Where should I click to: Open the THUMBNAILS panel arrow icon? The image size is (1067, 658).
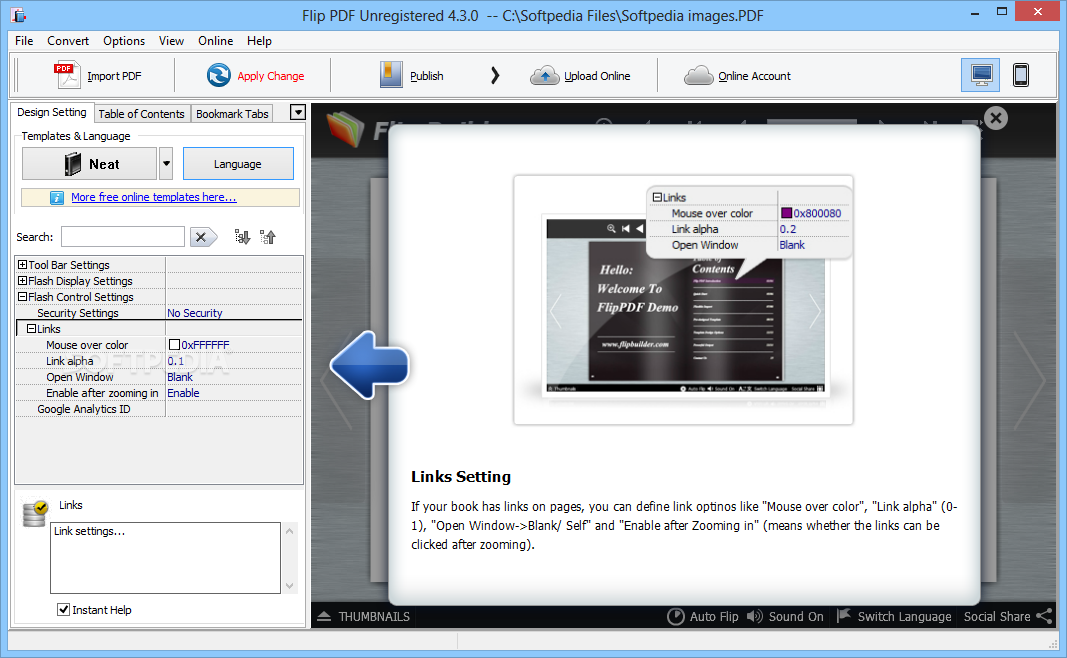(x=324, y=616)
